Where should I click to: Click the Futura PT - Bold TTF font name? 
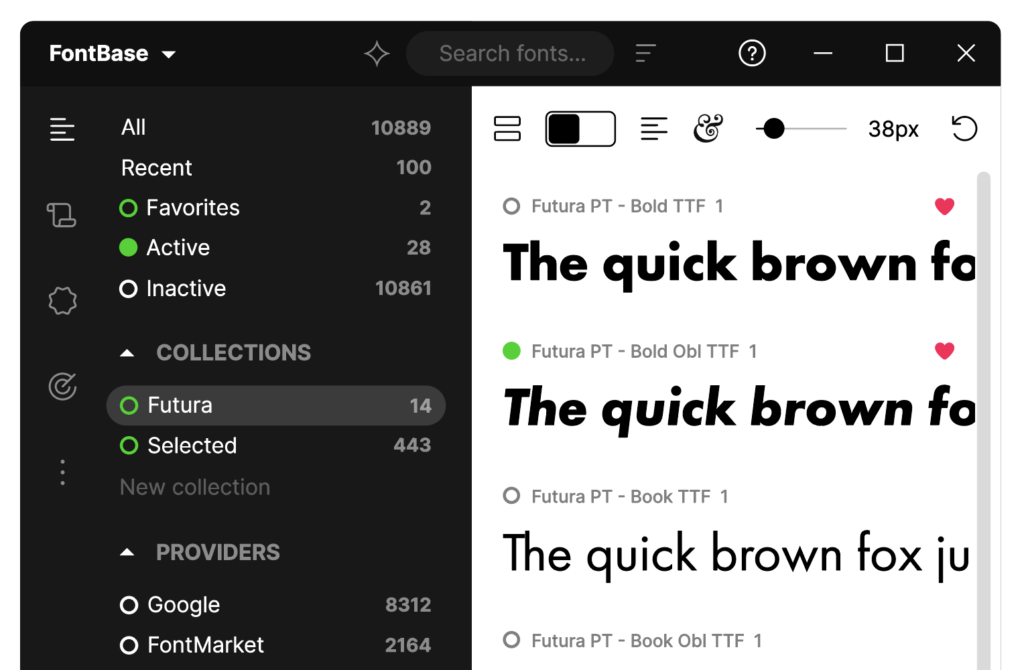tap(618, 206)
